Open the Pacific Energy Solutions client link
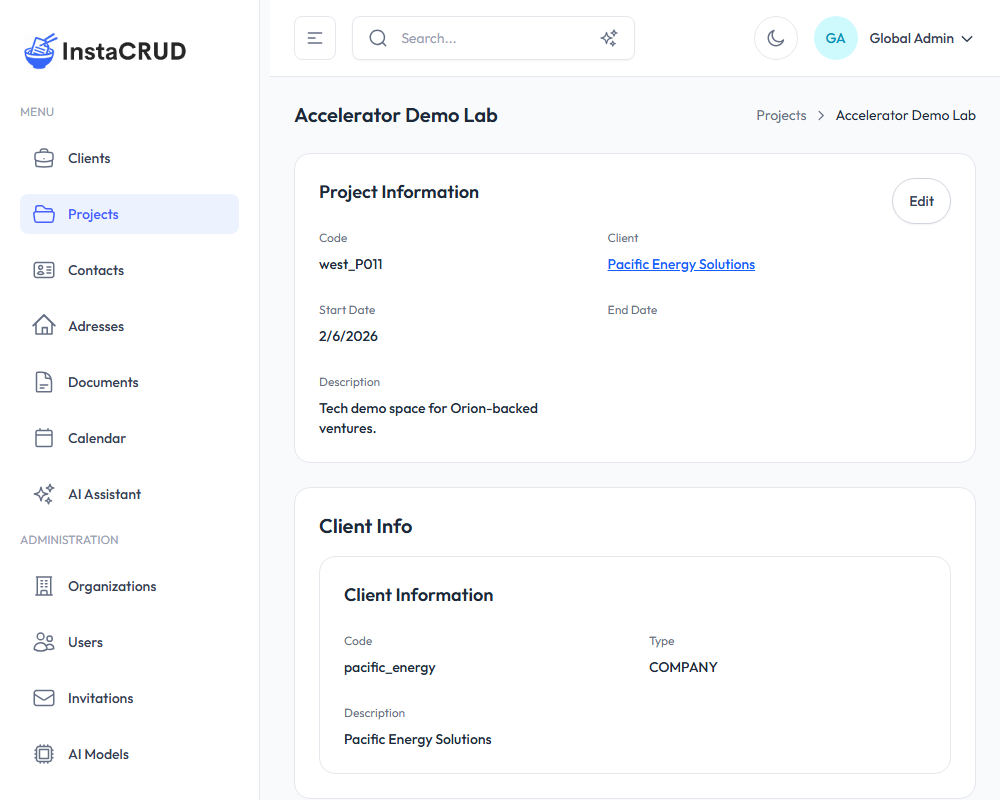The image size is (1000, 800). [x=681, y=265]
